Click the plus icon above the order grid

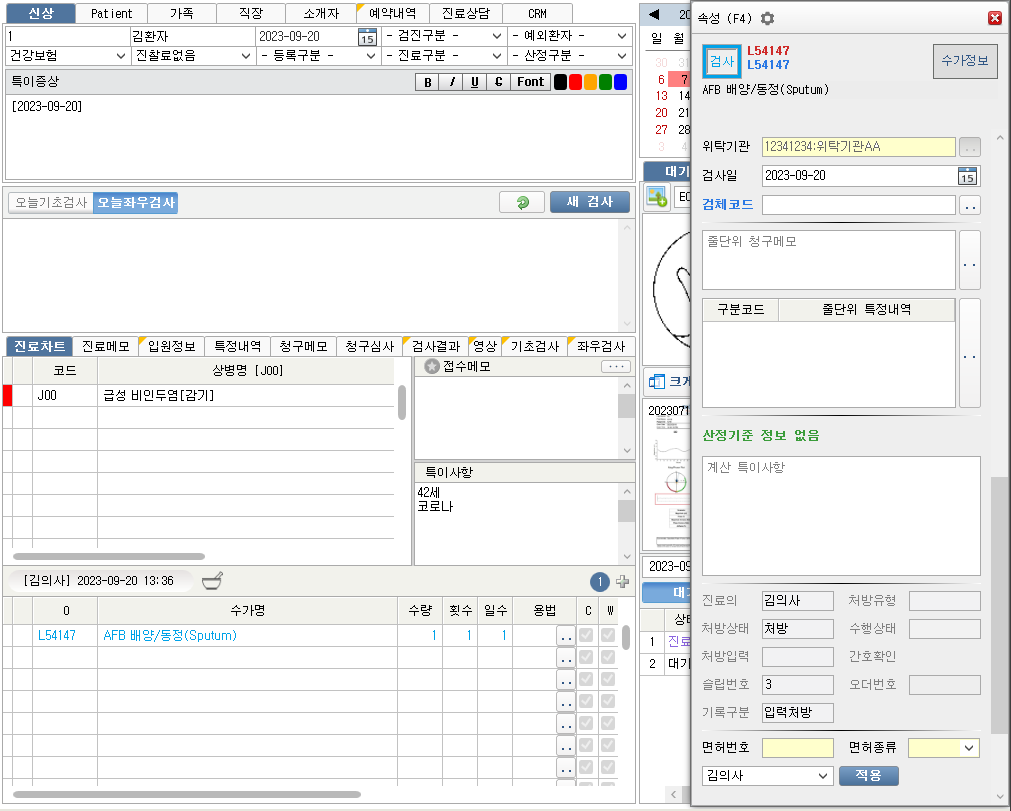[622, 582]
